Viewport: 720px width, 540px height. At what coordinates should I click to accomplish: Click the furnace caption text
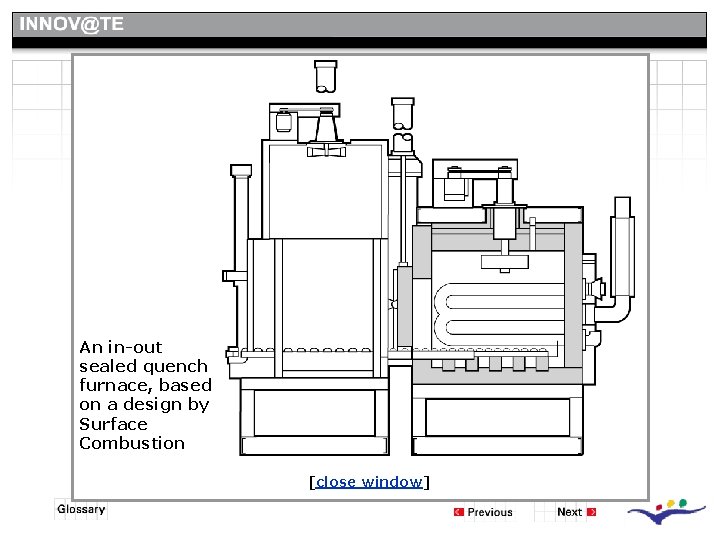click(145, 395)
